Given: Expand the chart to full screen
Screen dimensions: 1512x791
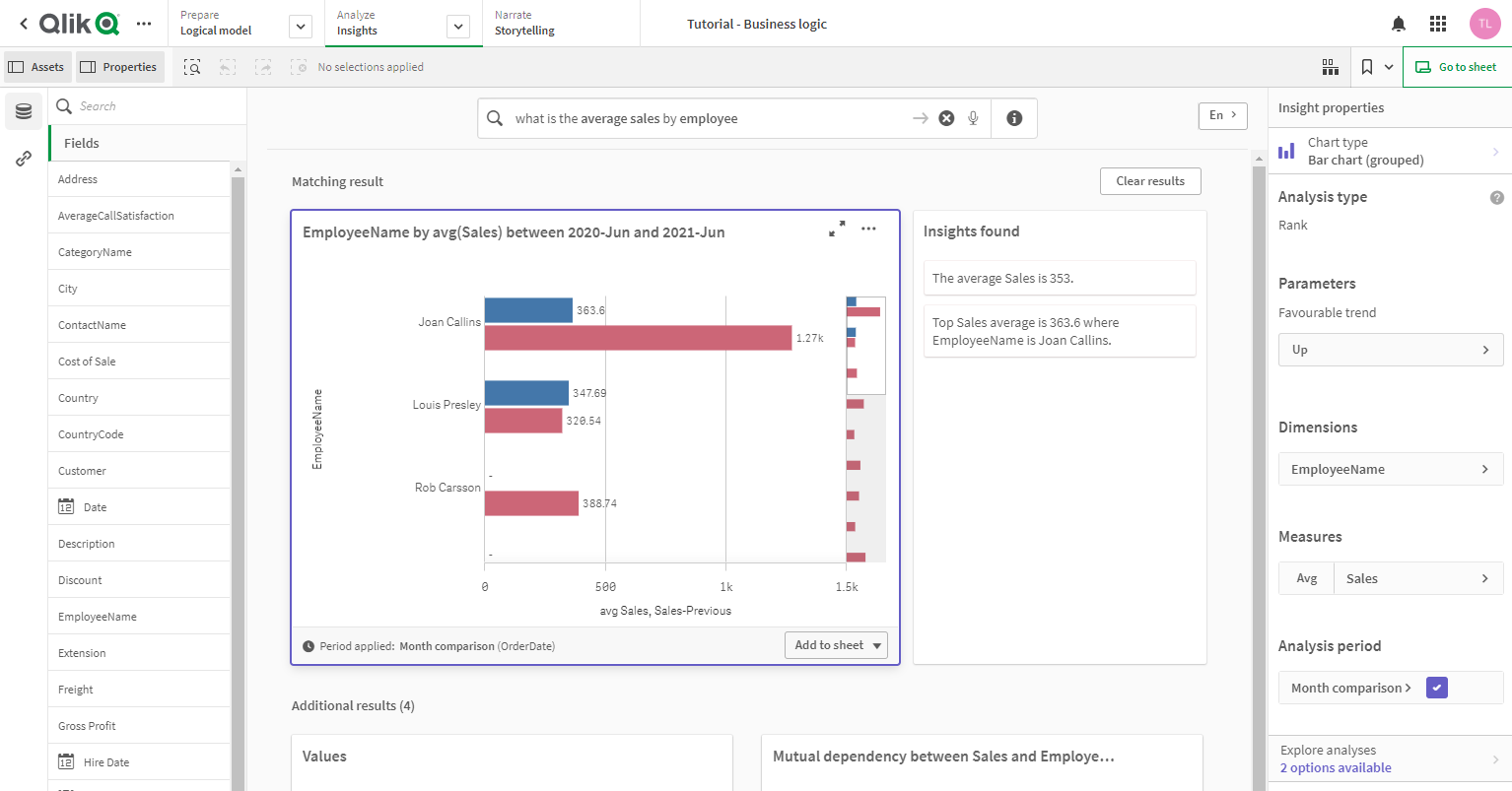Looking at the screenshot, I should coord(837,229).
